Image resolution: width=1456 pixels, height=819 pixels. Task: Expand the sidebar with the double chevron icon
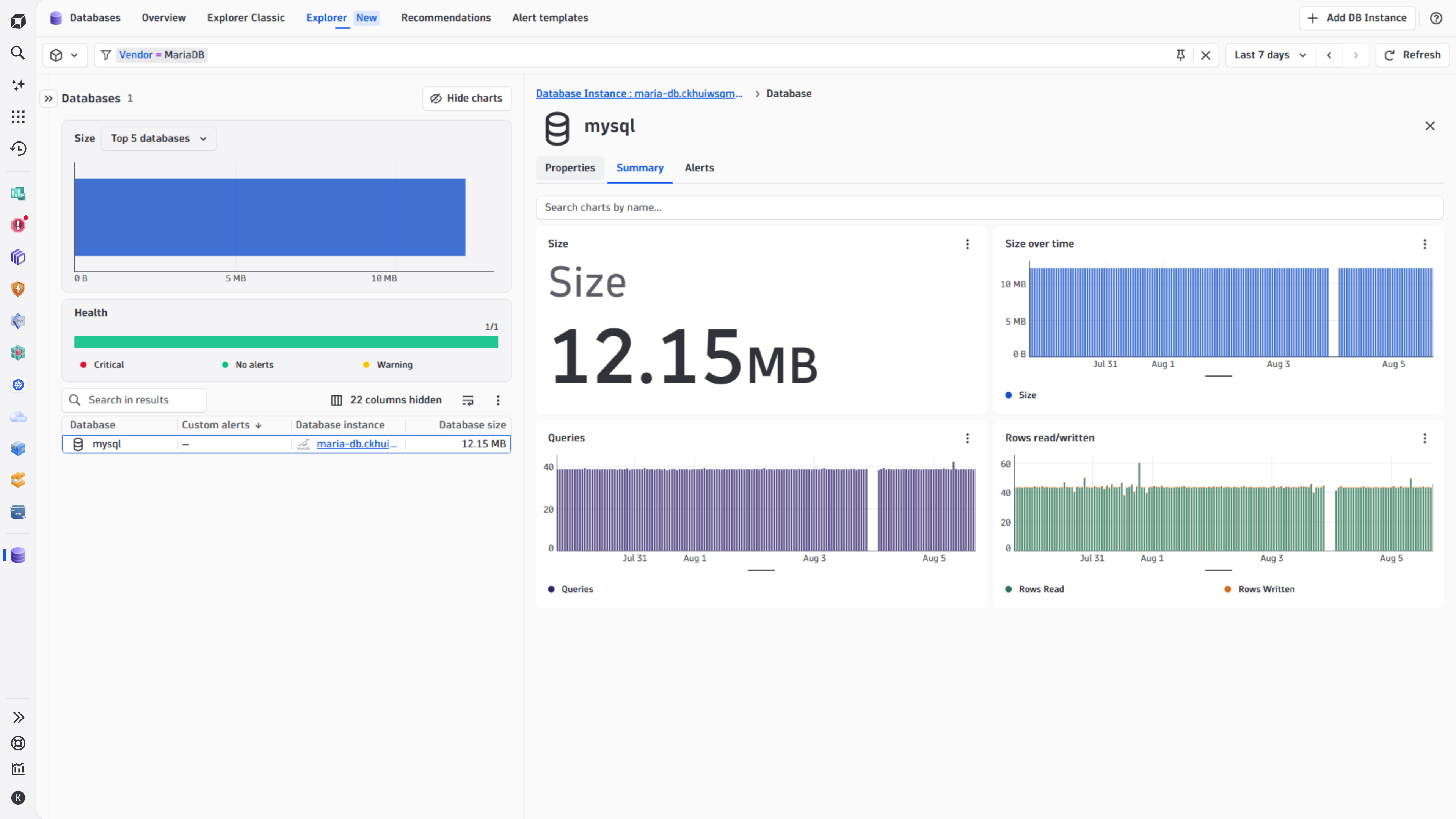[x=18, y=717]
